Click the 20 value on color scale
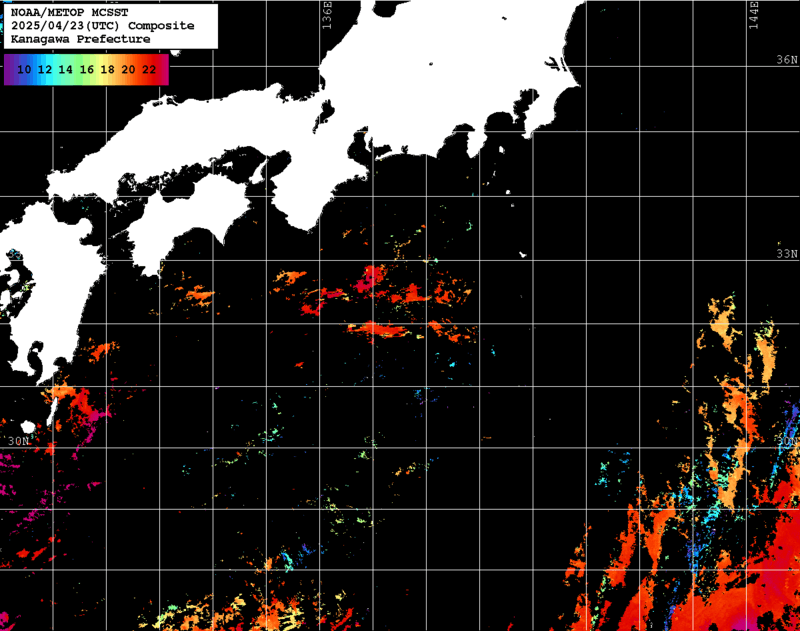The width and height of the screenshot is (800, 631). tap(128, 70)
